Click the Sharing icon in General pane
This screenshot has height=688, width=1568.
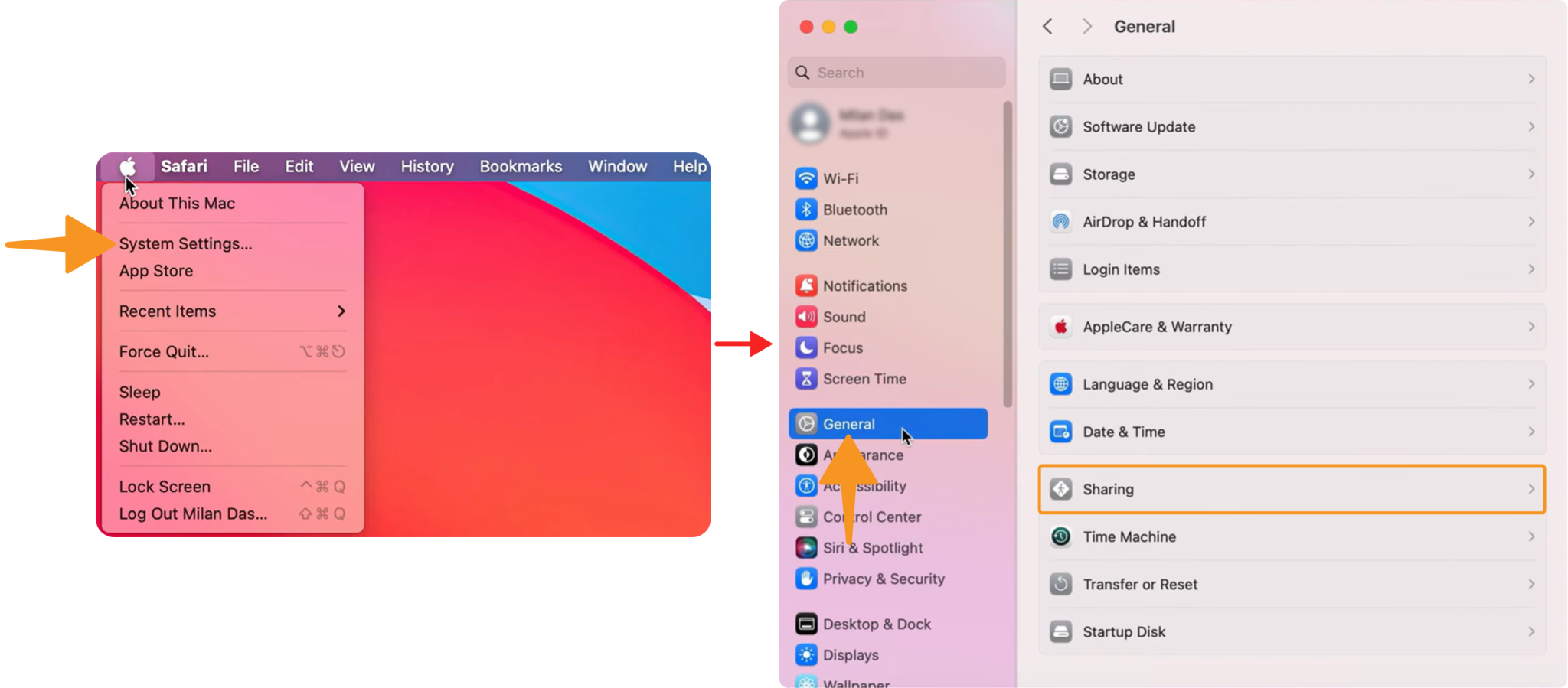click(x=1060, y=489)
